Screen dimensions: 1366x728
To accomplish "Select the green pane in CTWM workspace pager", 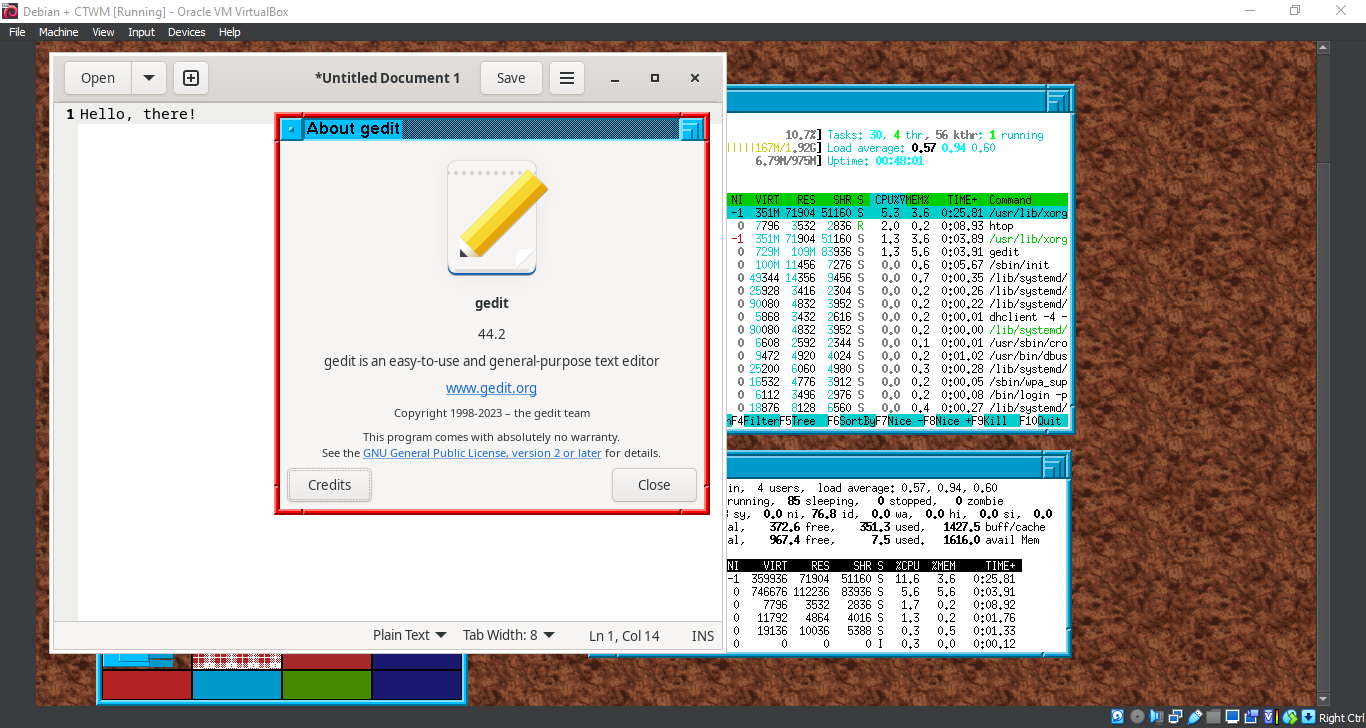I will 326,686.
